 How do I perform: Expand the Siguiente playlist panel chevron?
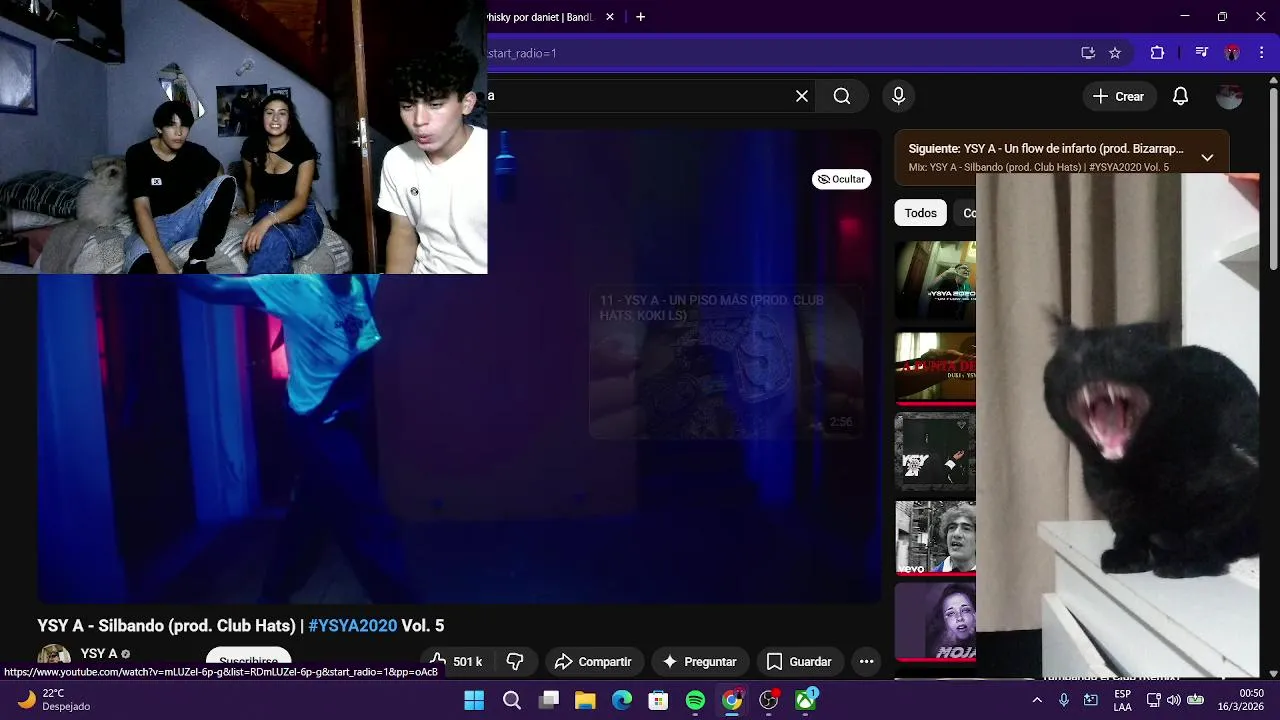[x=1207, y=157]
